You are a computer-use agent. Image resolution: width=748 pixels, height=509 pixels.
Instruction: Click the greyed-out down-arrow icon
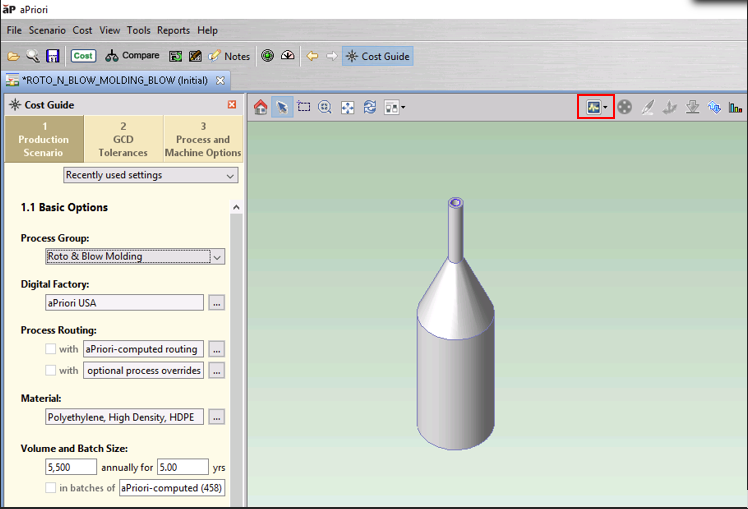[x=693, y=107]
